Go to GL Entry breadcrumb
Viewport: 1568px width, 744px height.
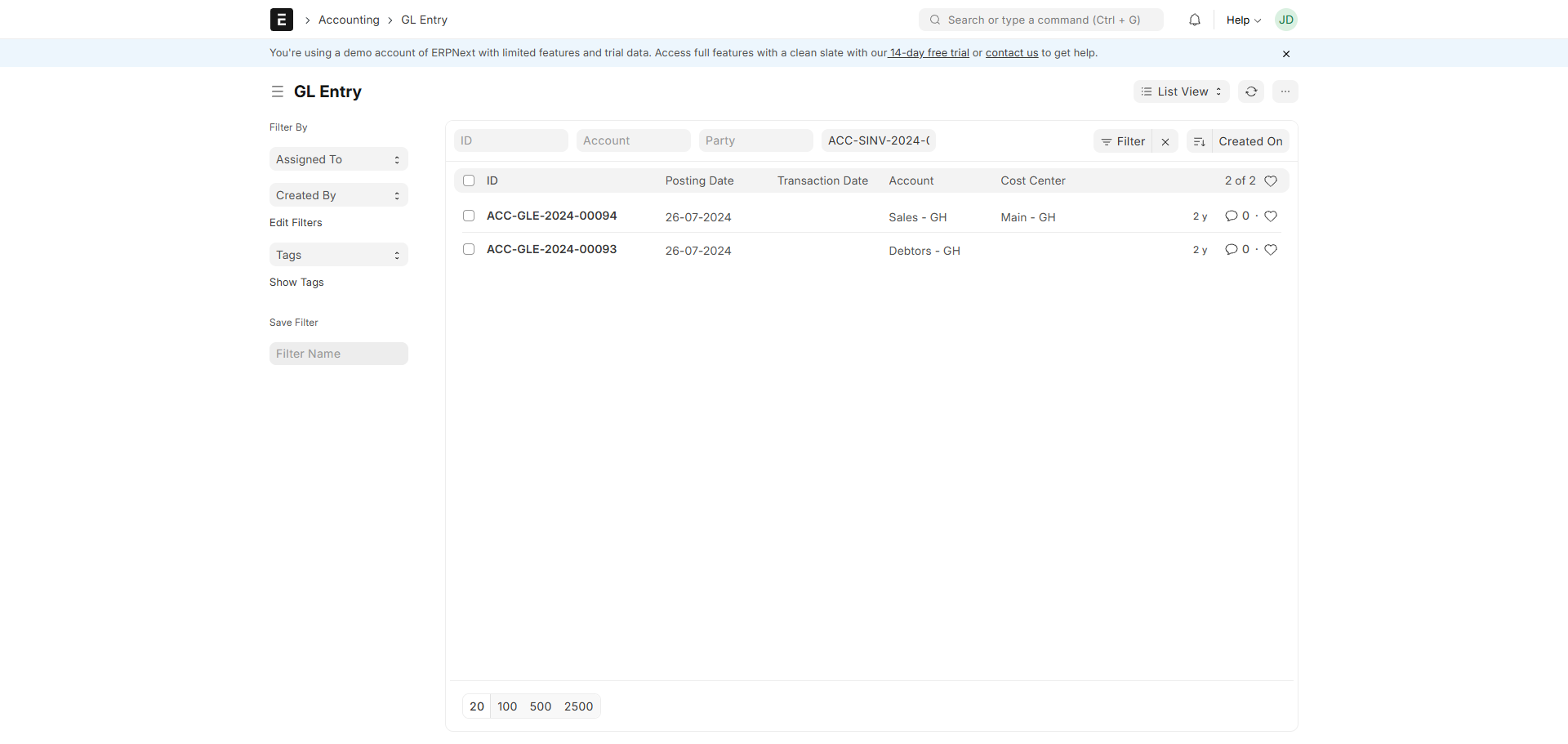tap(424, 20)
